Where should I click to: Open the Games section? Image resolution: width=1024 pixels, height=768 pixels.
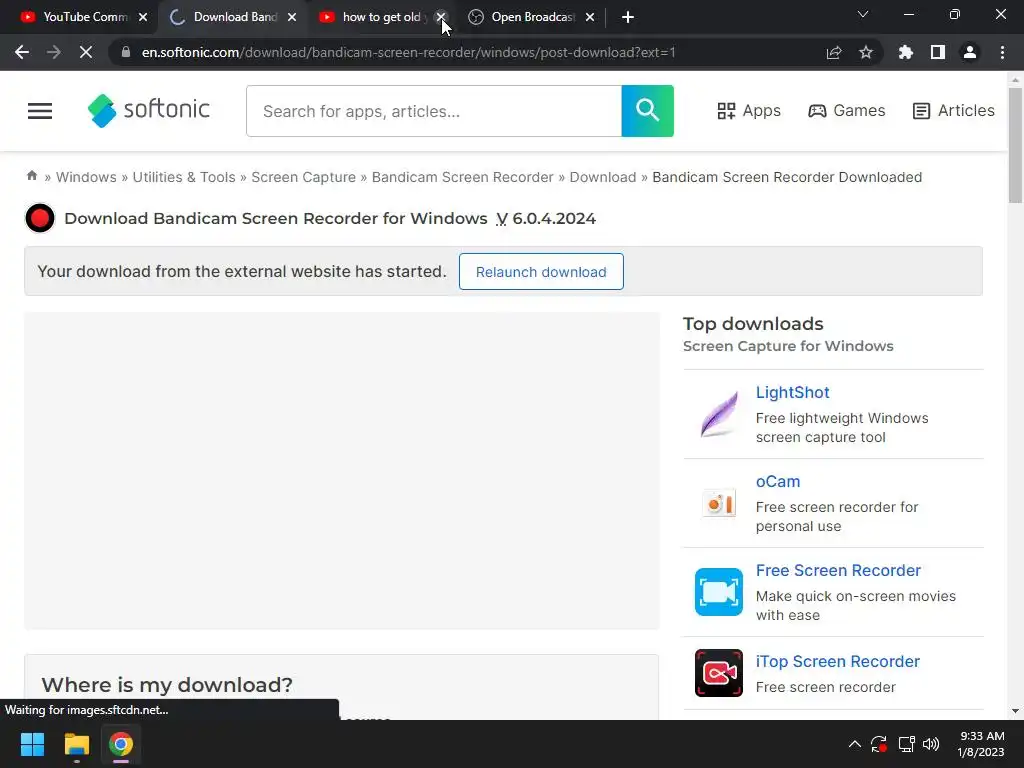(846, 111)
